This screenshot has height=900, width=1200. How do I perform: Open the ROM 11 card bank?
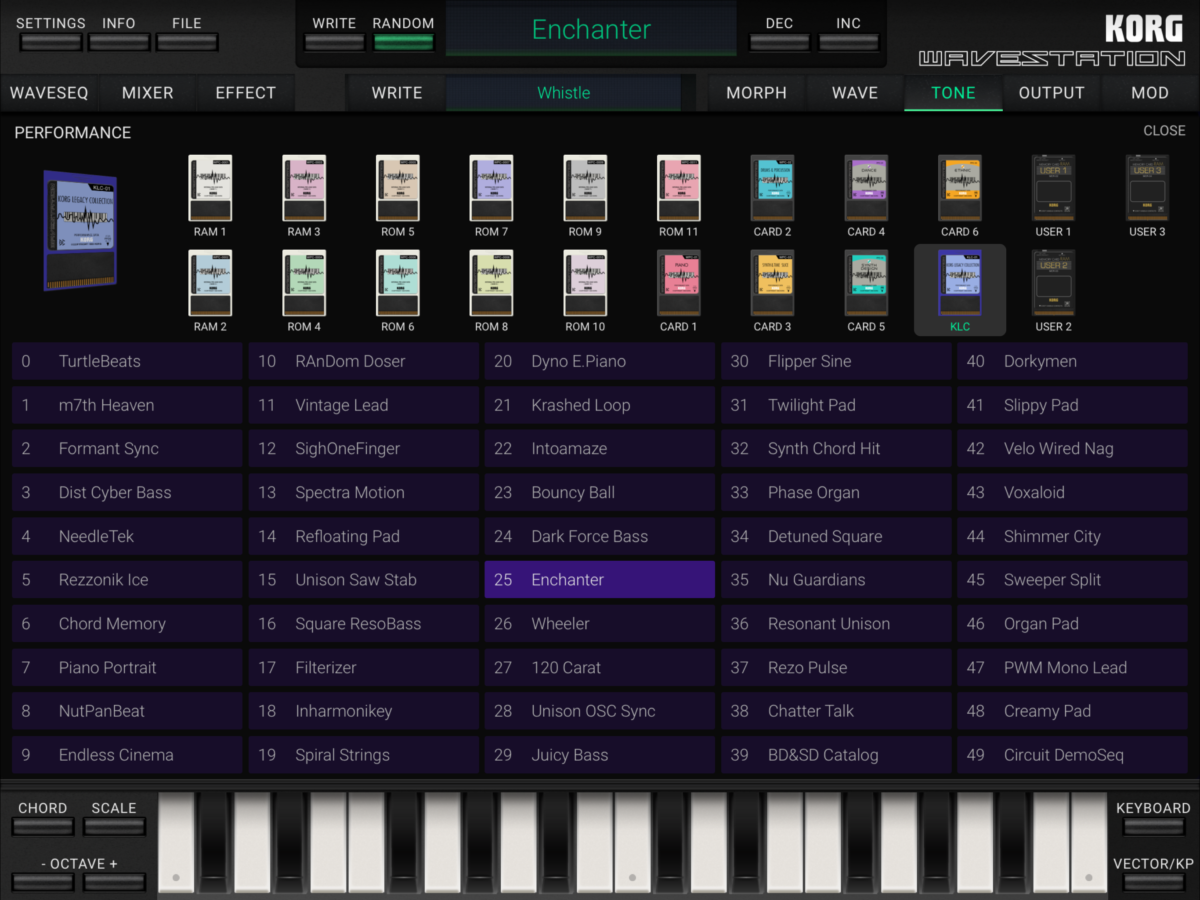pos(678,190)
